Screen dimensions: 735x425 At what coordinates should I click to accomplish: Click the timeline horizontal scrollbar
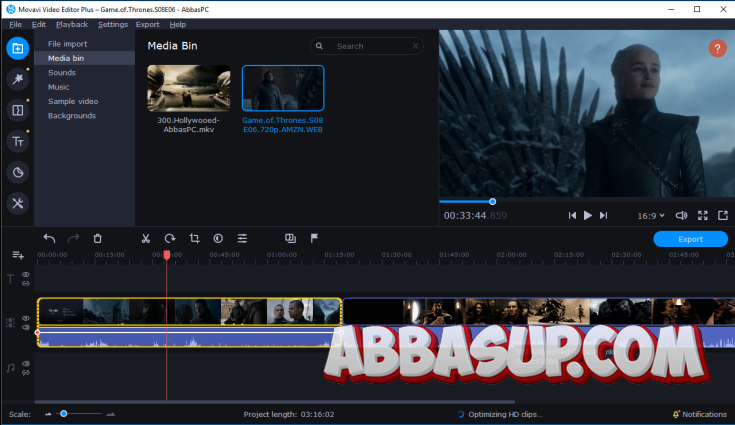click(x=275, y=402)
